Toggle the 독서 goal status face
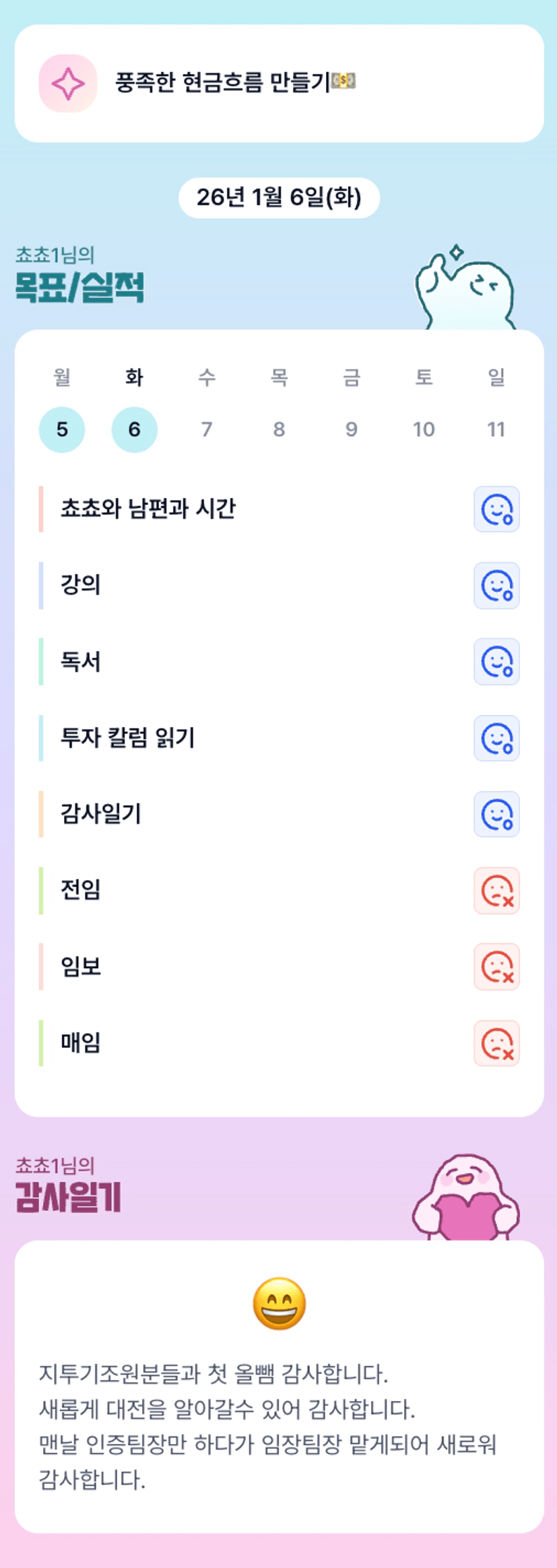 496,662
